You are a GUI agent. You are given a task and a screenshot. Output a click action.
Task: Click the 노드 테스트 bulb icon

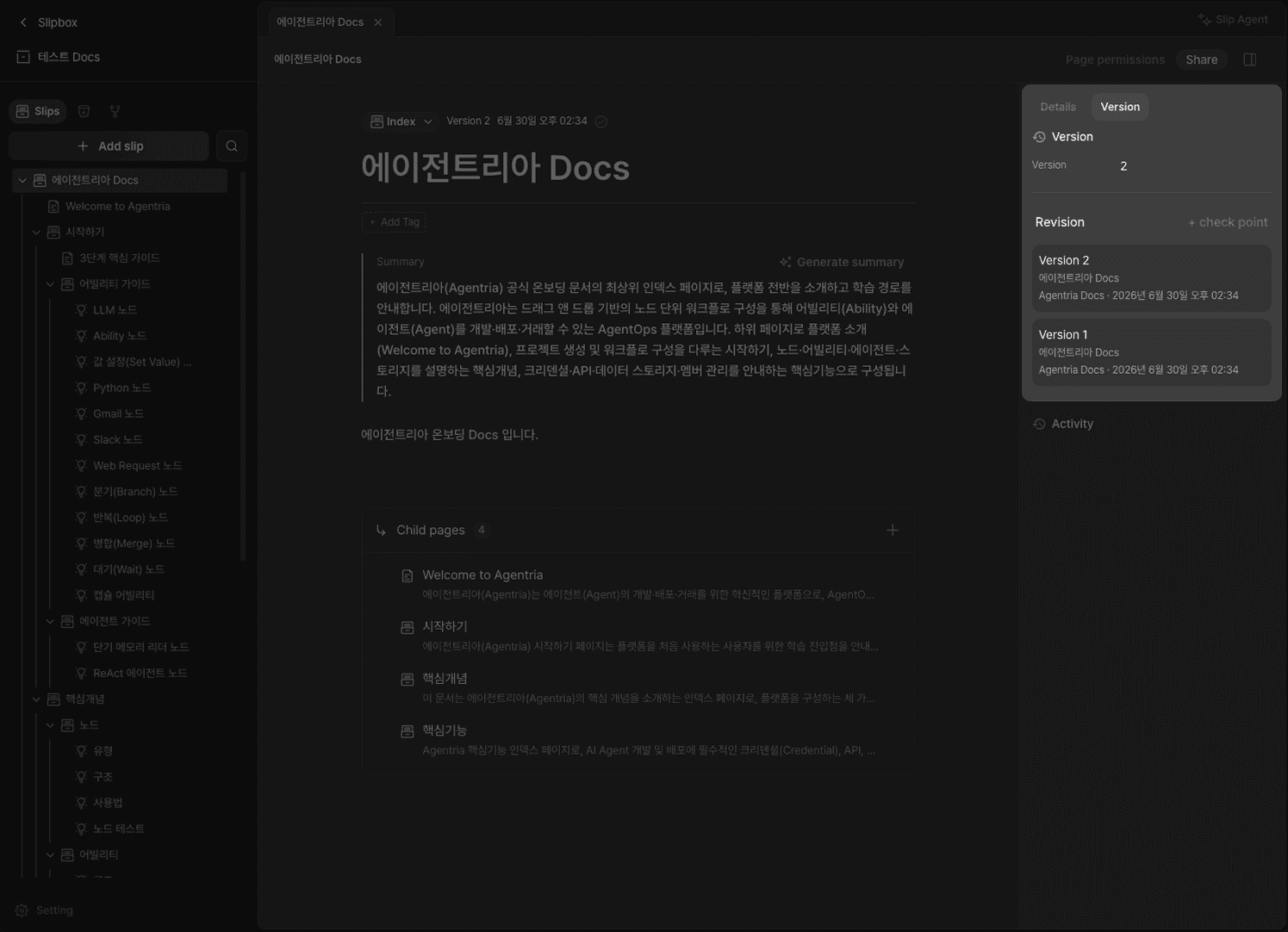click(81, 829)
